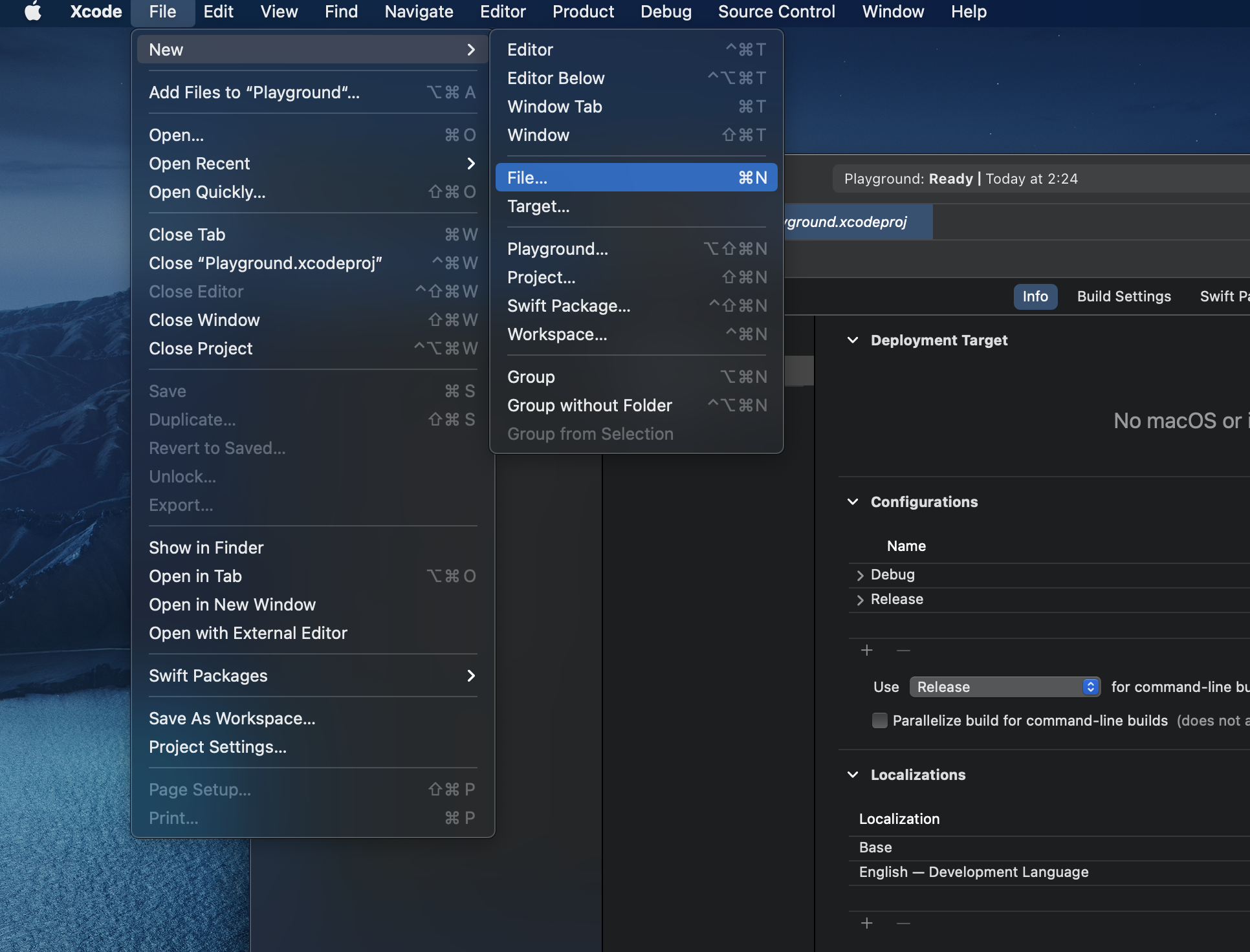Select the Info tab
1250x952 pixels.
click(x=1035, y=296)
